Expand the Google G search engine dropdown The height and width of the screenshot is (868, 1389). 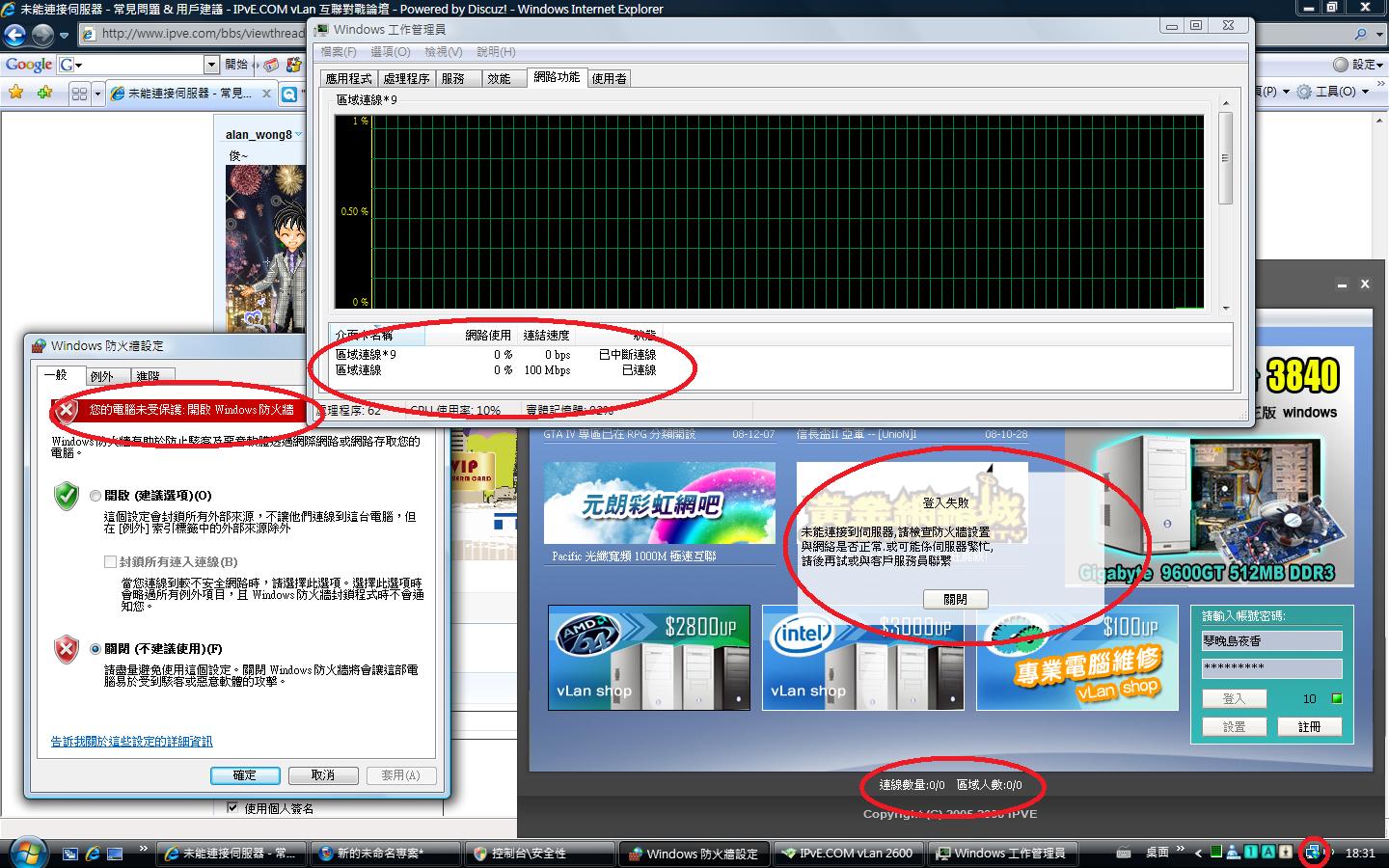pos(78,65)
